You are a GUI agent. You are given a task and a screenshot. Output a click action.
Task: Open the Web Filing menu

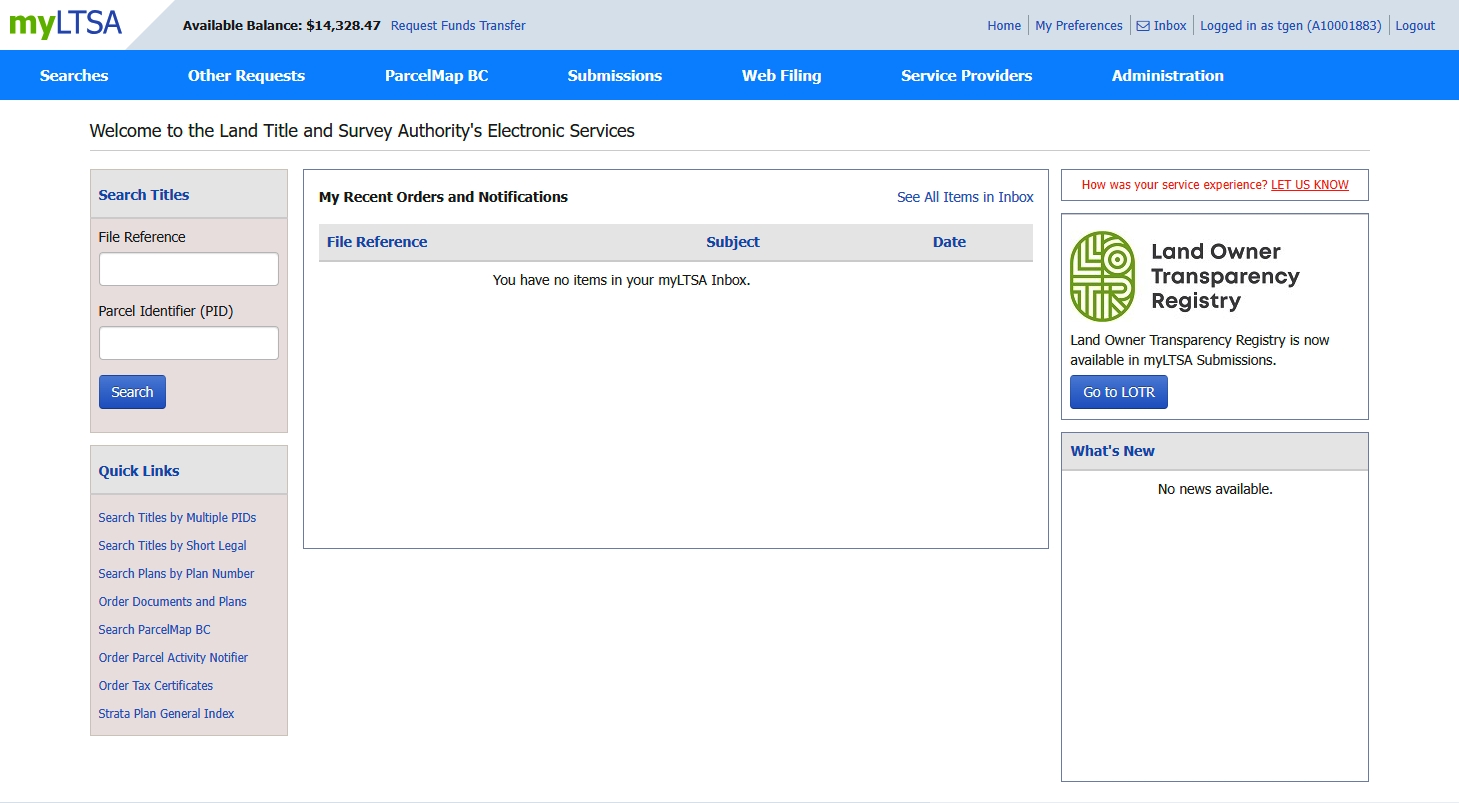(781, 75)
